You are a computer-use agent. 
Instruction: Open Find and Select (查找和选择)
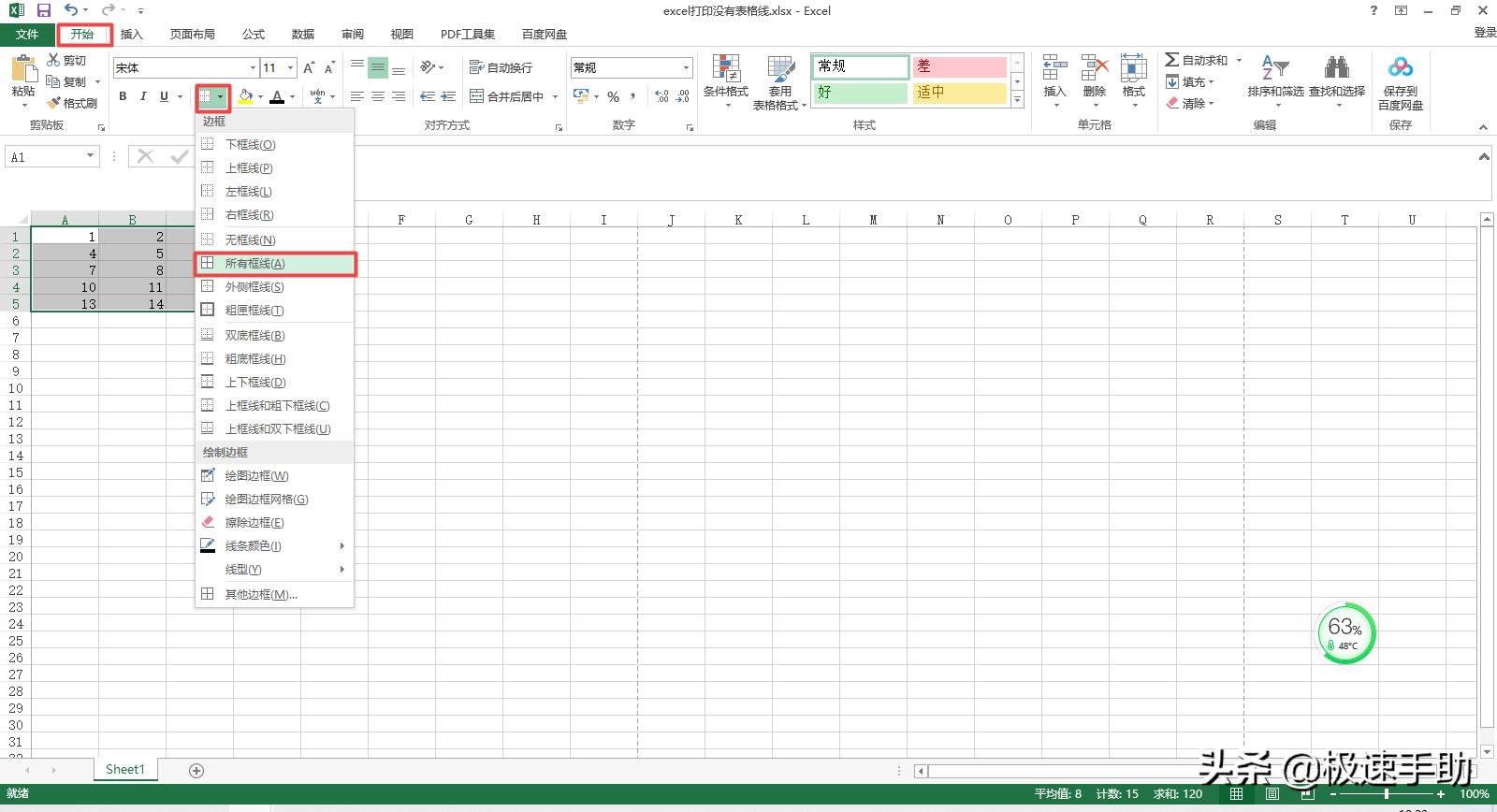pos(1337,80)
